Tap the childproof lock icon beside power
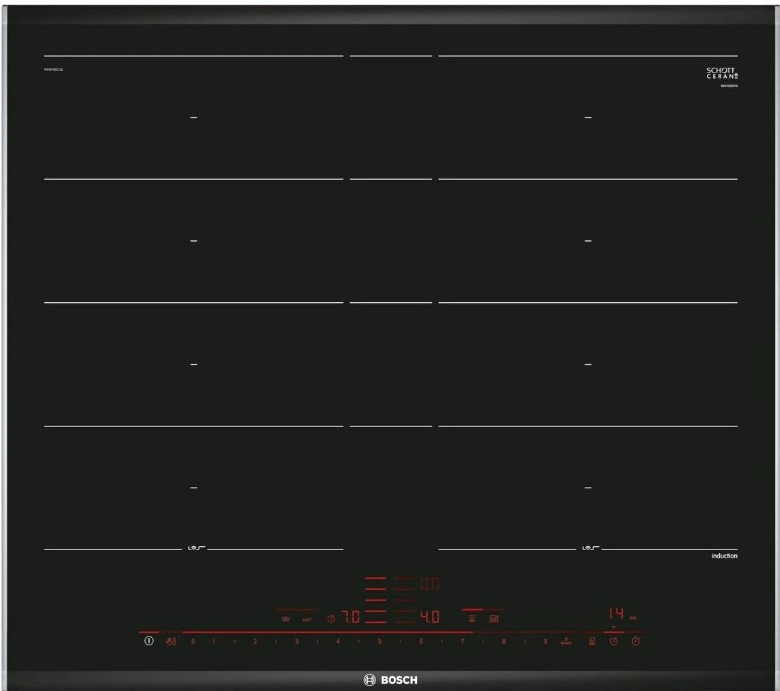The height and width of the screenshot is (691, 780). pyautogui.click(x=171, y=640)
